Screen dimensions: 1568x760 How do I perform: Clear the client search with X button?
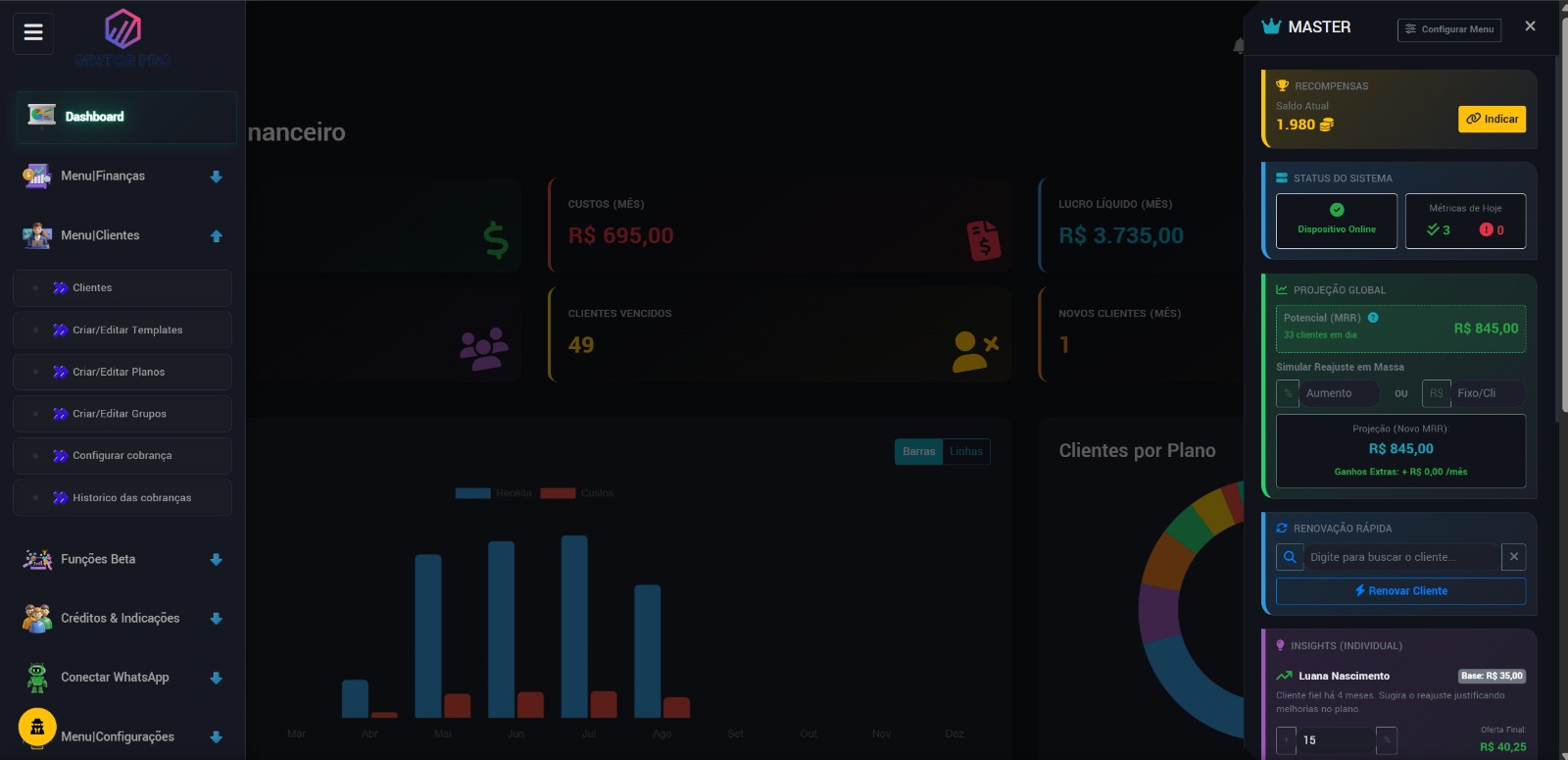(x=1514, y=557)
